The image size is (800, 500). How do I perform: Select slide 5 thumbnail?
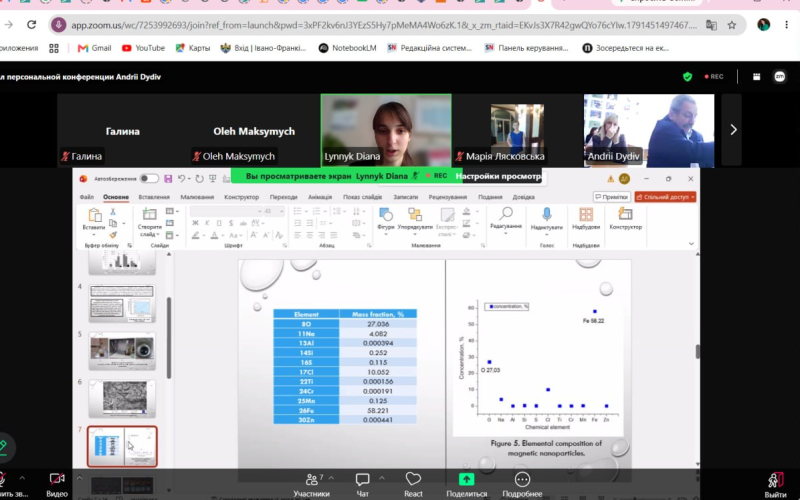(x=122, y=351)
